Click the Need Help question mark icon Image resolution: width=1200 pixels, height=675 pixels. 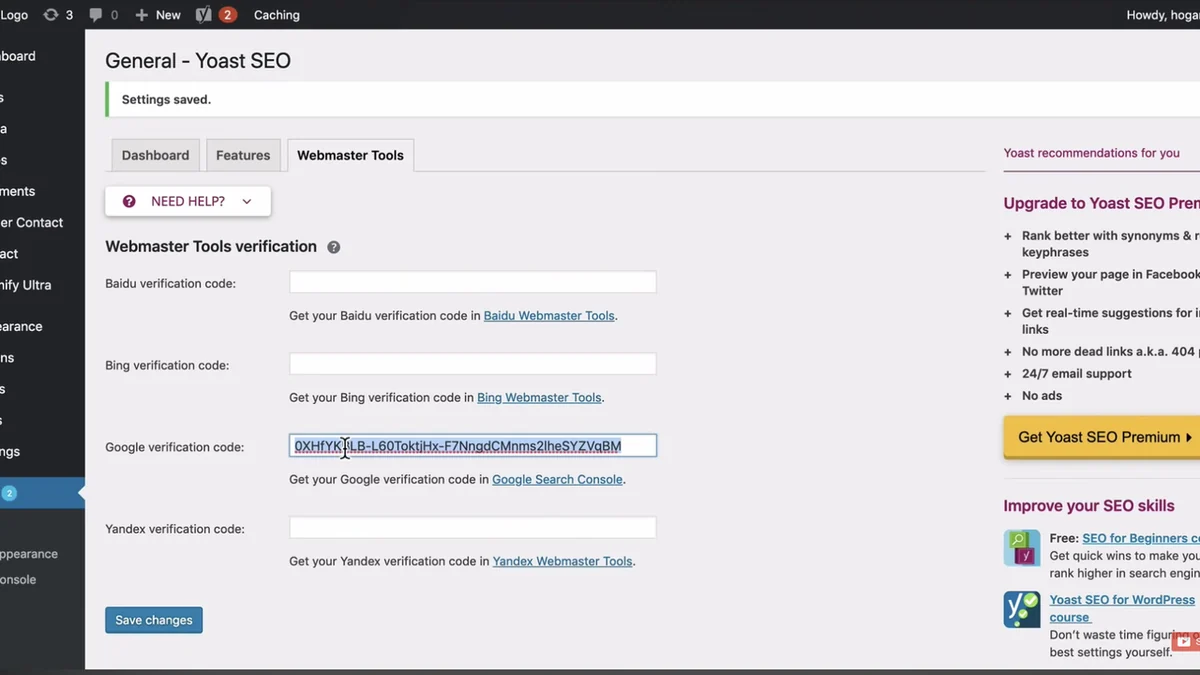click(x=129, y=201)
